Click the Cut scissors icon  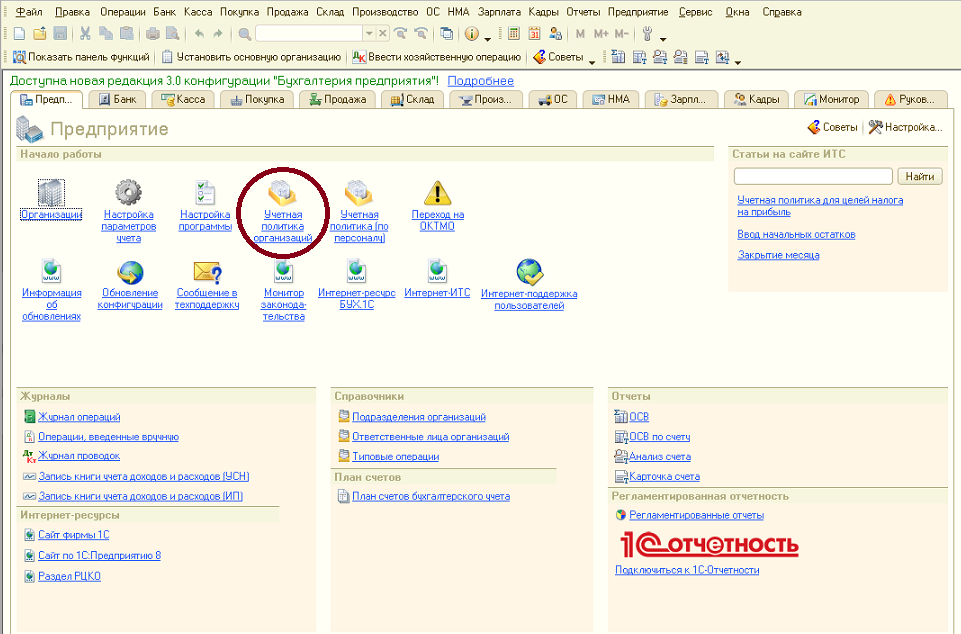tap(85, 34)
